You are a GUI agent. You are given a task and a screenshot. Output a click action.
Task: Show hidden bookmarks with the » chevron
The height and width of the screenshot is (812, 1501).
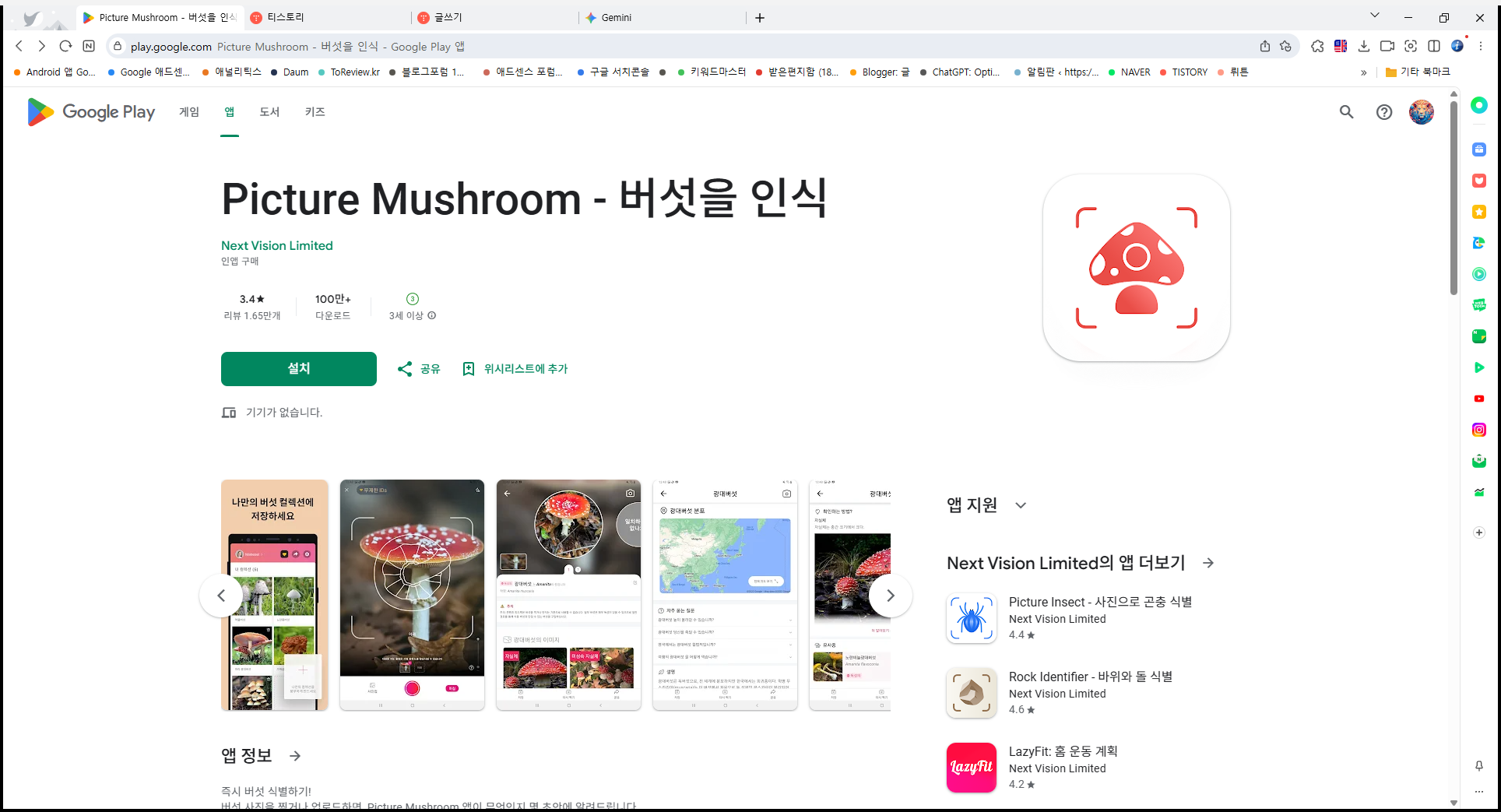(1363, 72)
